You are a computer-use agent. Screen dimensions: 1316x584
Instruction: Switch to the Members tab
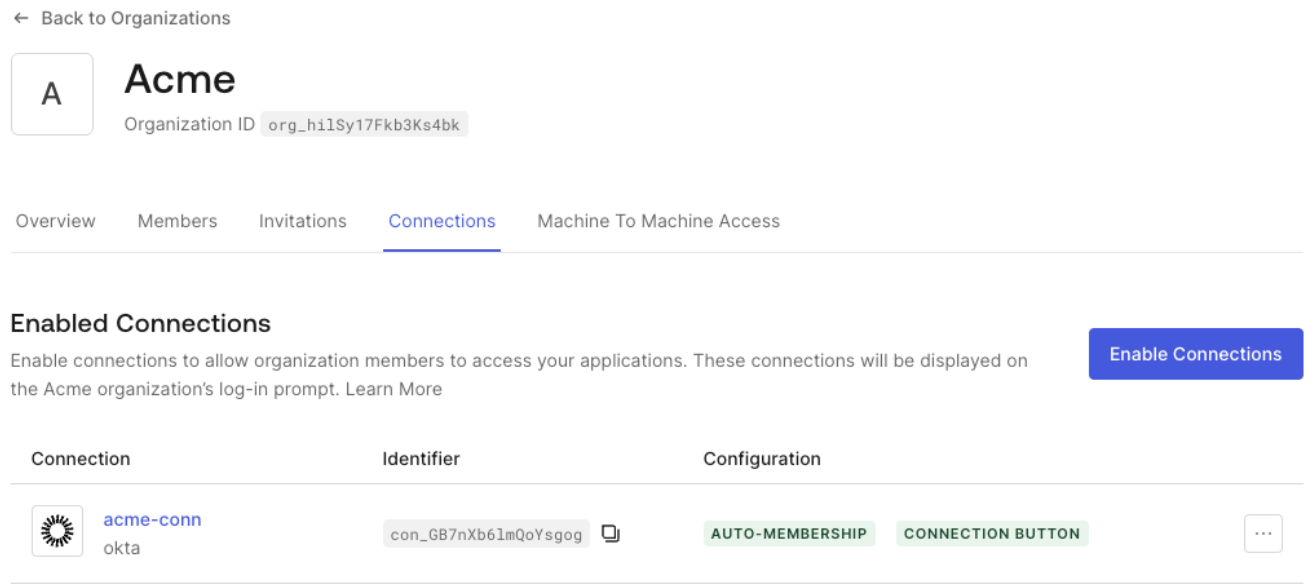(177, 221)
